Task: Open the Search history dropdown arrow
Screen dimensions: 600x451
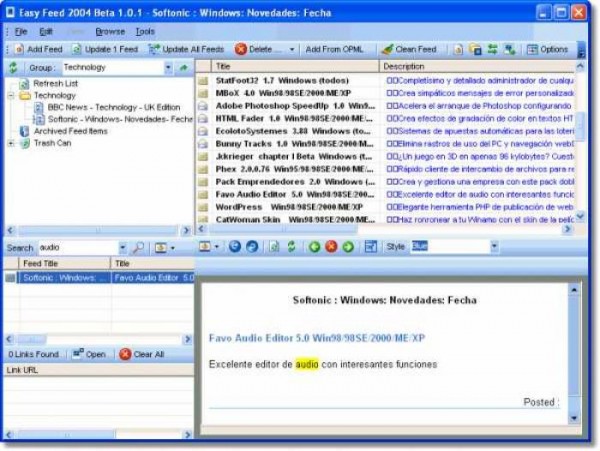Action: coord(122,248)
